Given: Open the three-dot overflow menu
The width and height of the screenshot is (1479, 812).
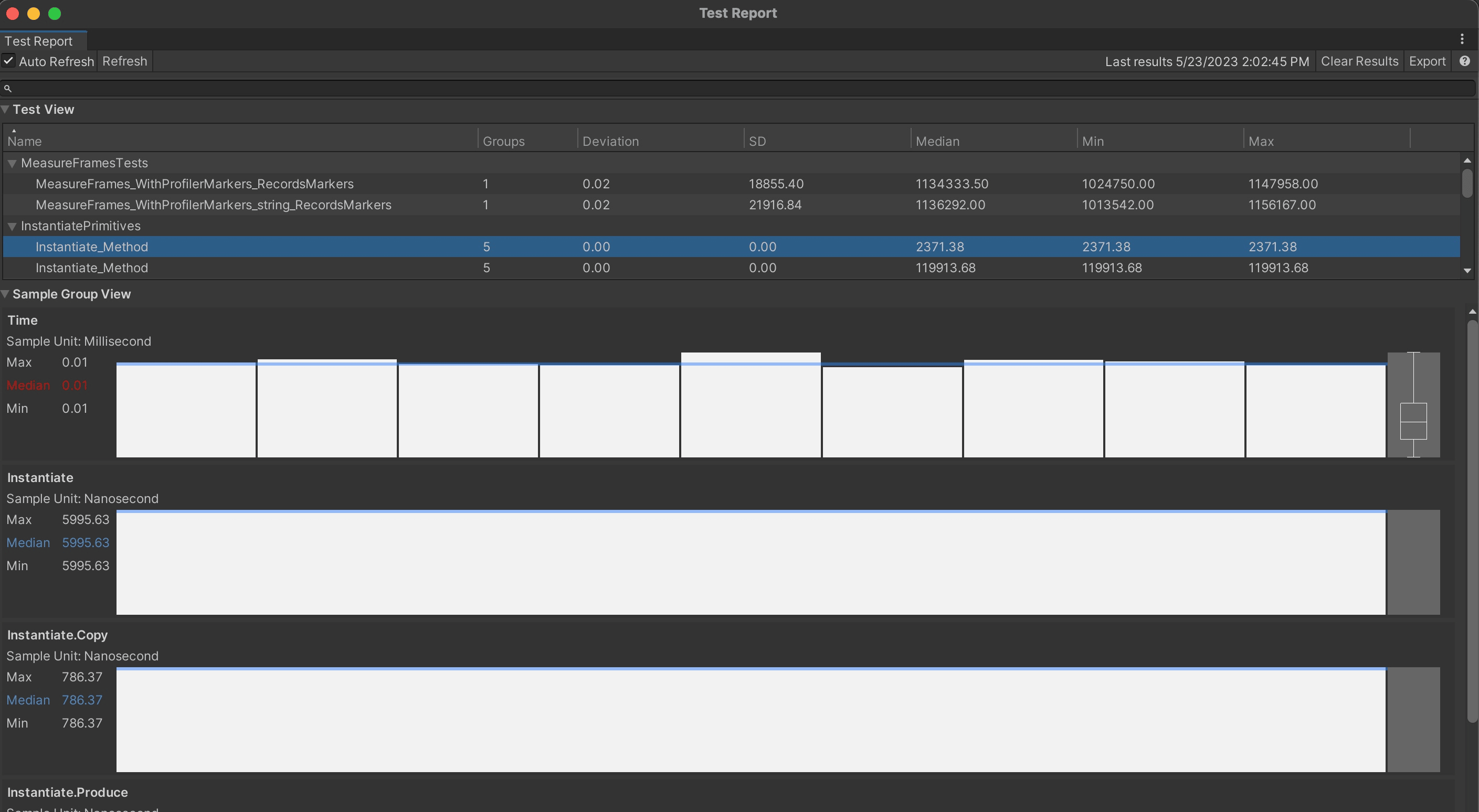Looking at the screenshot, I should [1462, 39].
